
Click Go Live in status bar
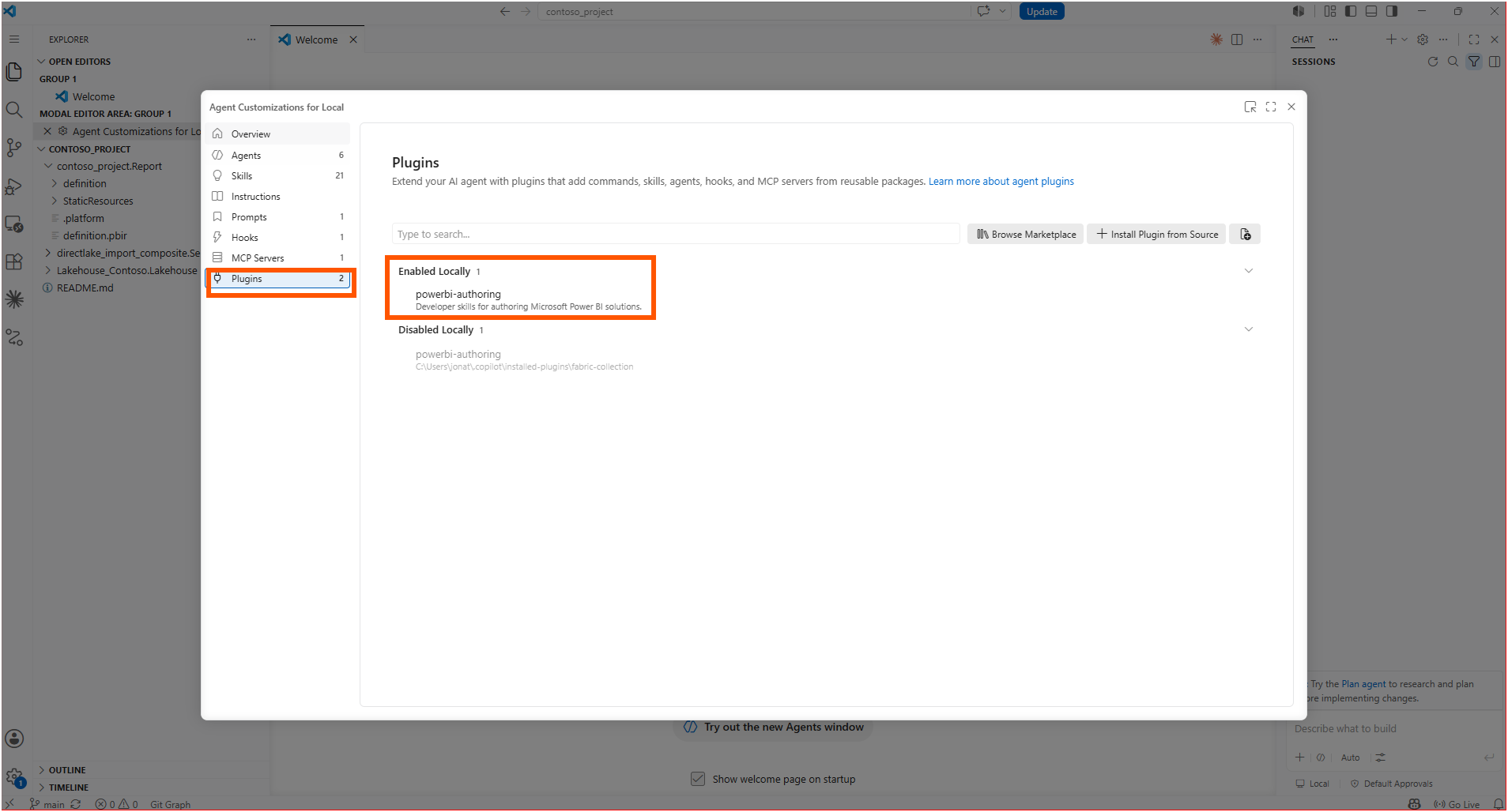1457,804
